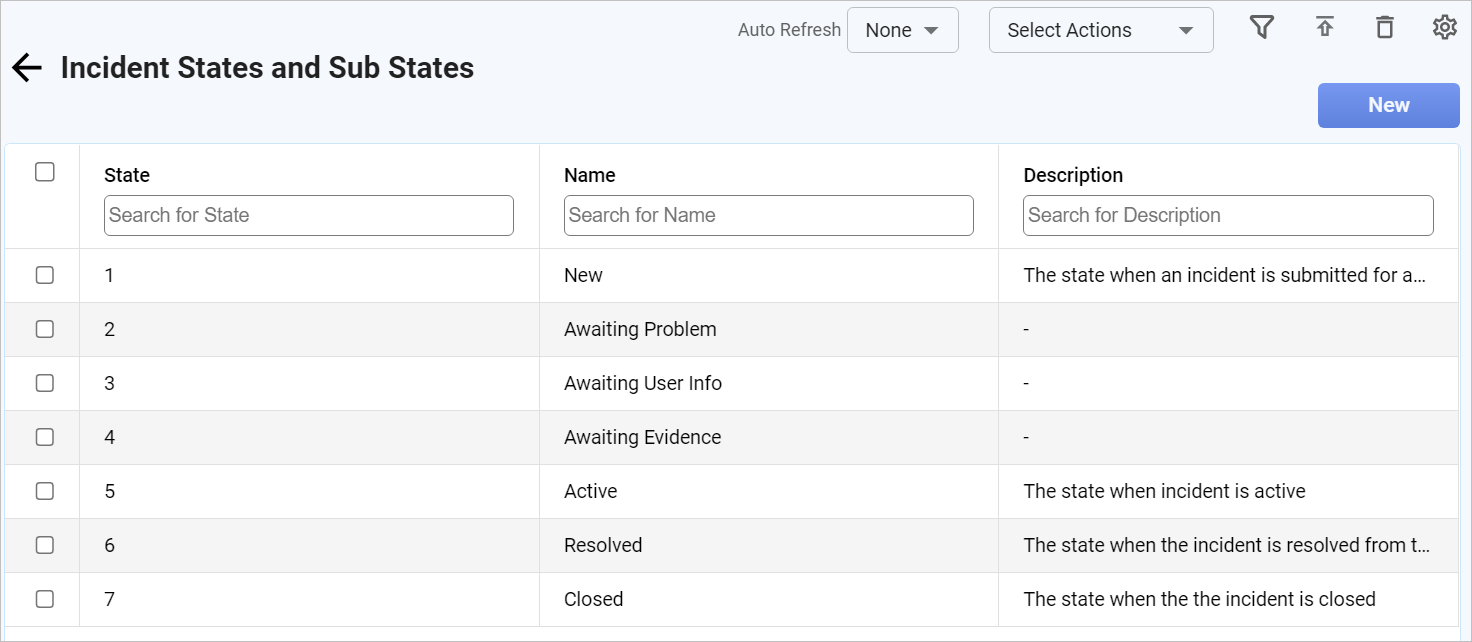
Task: Click the trash delete icon
Action: (x=1384, y=28)
